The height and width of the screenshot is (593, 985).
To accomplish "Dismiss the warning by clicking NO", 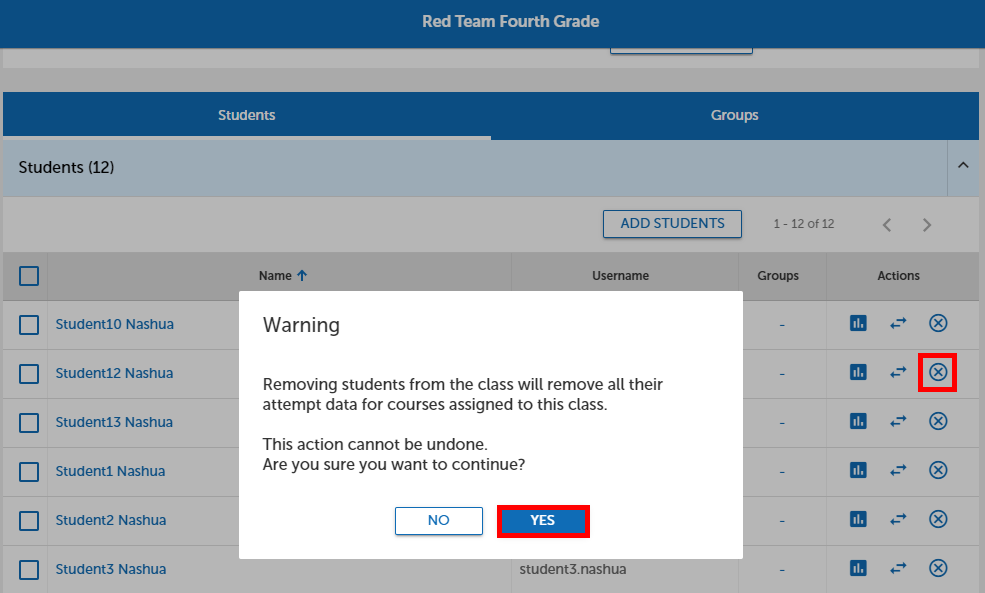I will 438,520.
